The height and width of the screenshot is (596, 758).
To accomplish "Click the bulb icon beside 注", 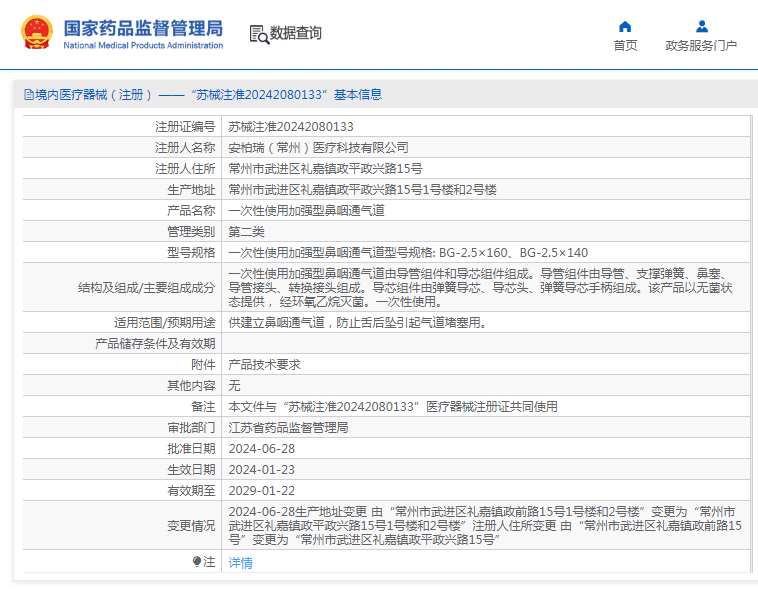I will (x=197, y=561).
